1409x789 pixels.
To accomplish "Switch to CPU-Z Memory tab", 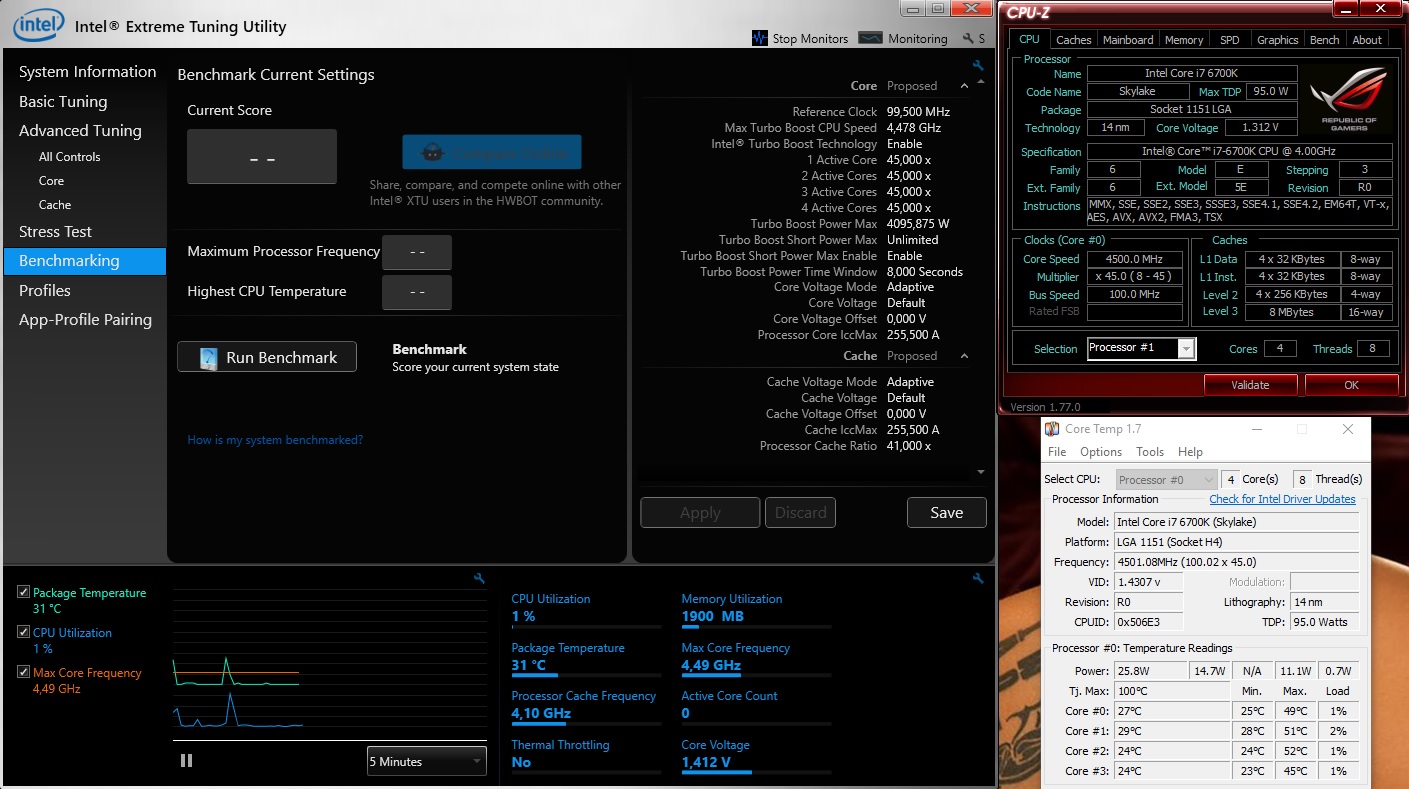I will pos(1183,40).
